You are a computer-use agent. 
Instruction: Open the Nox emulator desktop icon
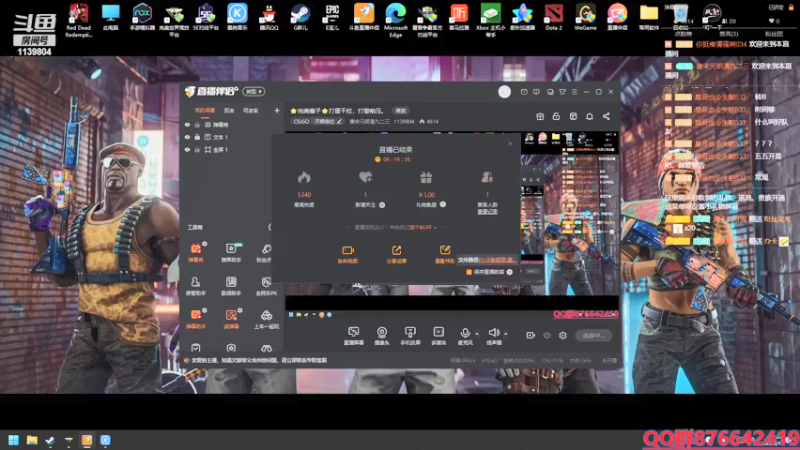(x=142, y=17)
